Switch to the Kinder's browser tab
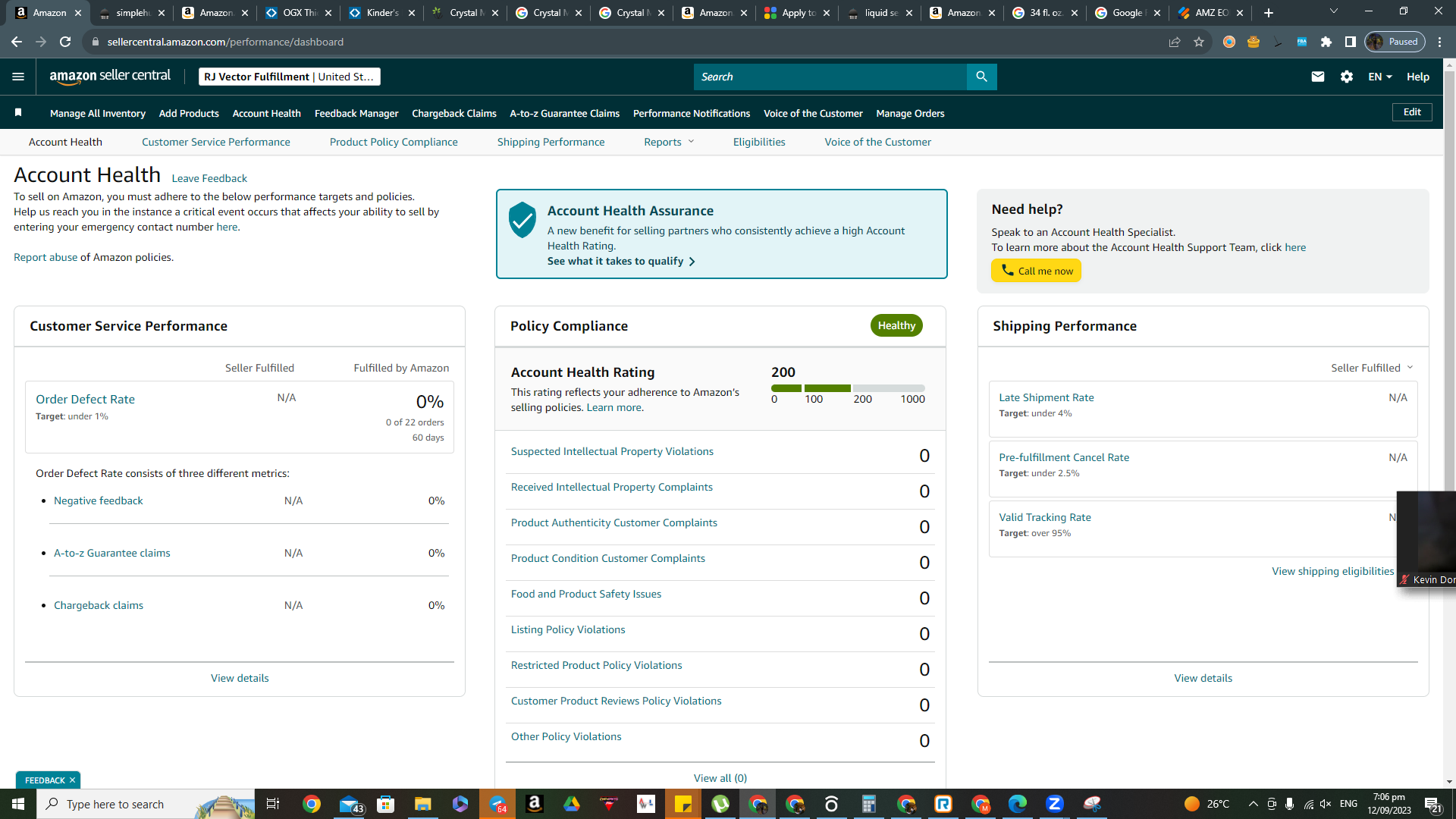The height and width of the screenshot is (819, 1456). (x=382, y=13)
